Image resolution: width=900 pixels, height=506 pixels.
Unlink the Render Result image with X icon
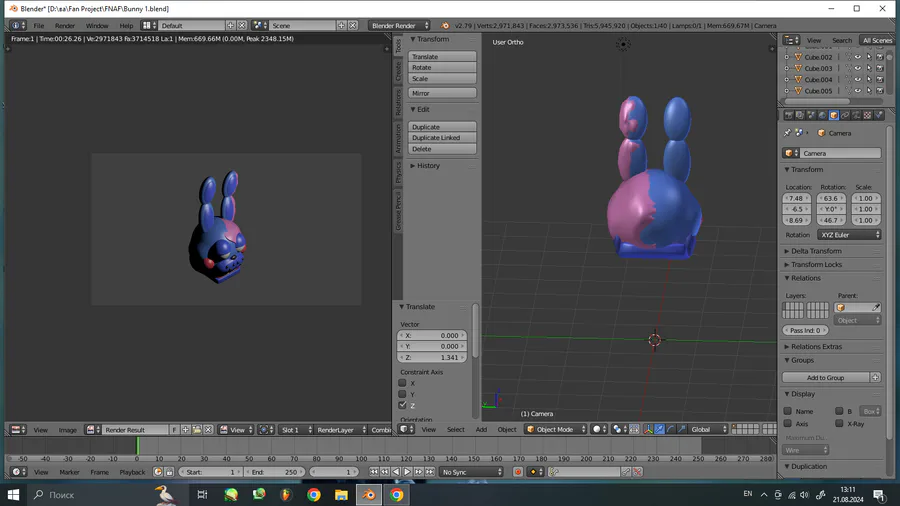coord(208,430)
